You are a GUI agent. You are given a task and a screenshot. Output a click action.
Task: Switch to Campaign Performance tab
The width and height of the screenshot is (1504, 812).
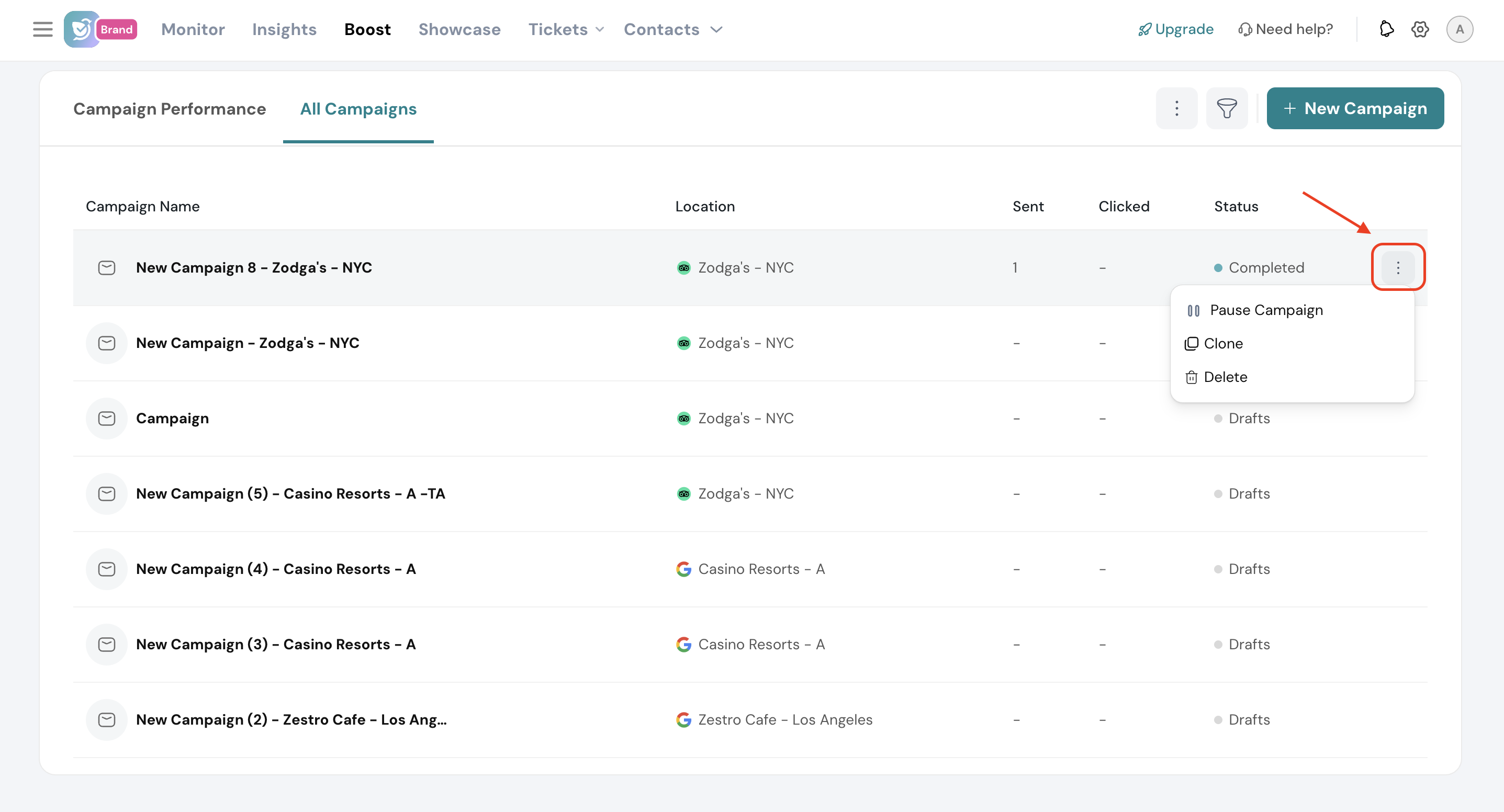coord(170,109)
